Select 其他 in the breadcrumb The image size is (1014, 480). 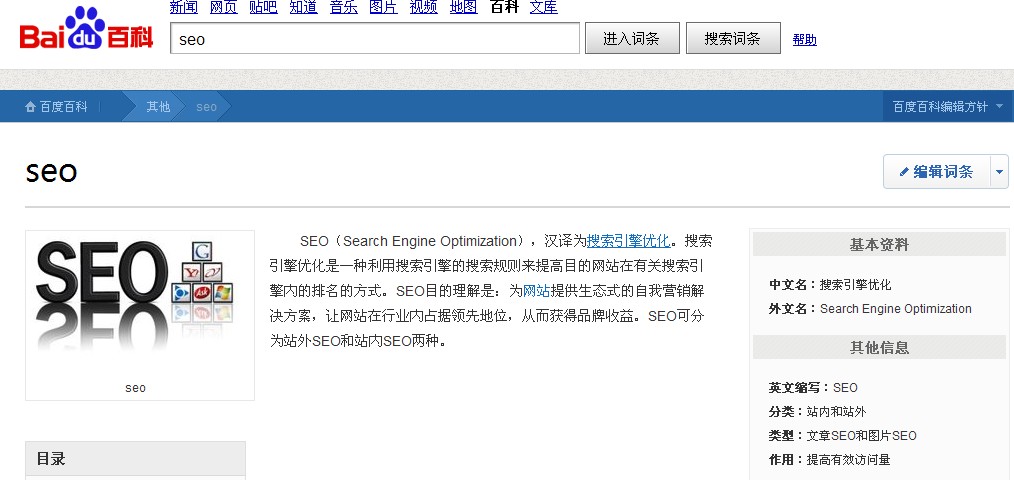click(158, 107)
